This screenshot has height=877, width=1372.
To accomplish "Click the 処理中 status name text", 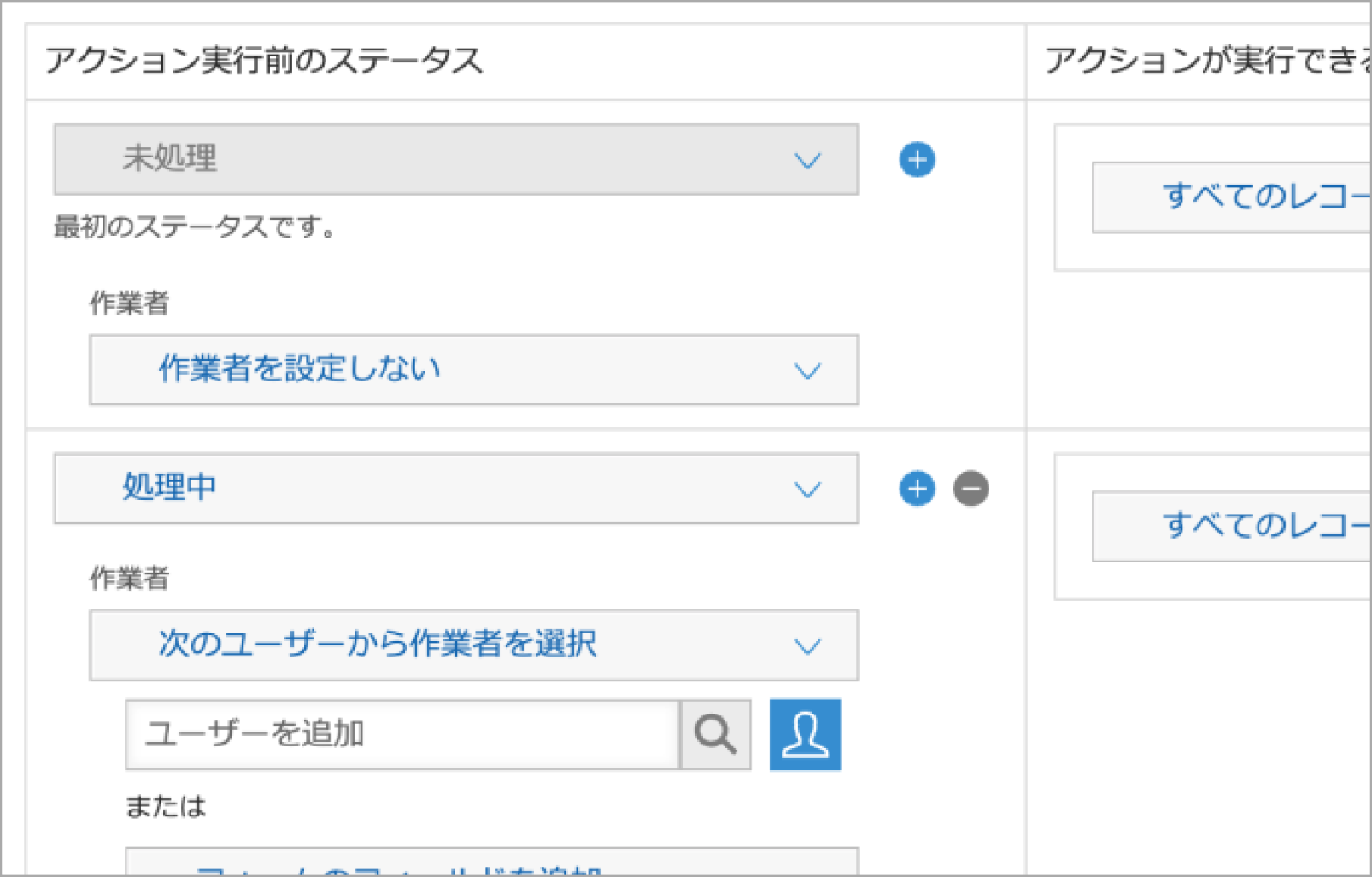I will pos(169,488).
